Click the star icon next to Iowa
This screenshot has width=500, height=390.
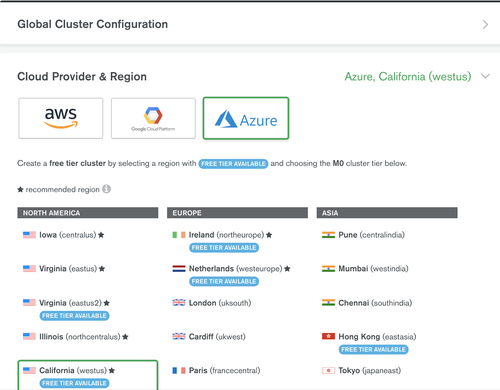(101, 235)
